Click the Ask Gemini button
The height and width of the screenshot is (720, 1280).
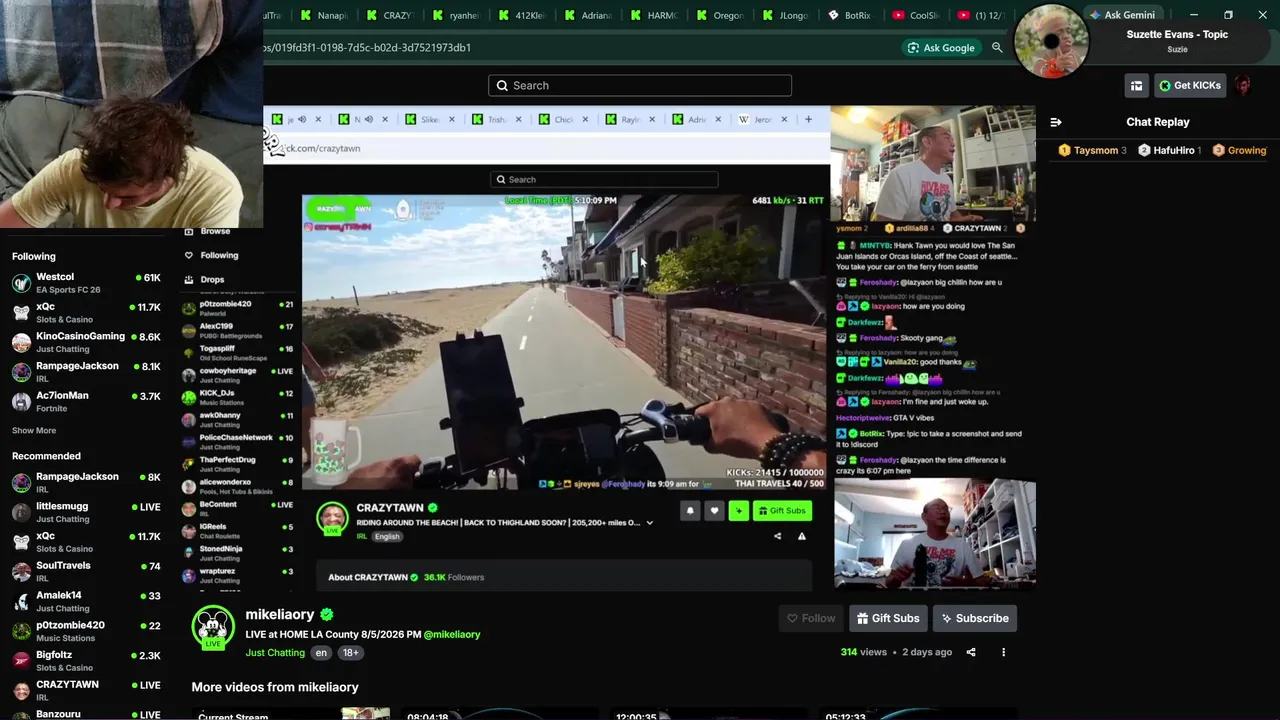point(1122,15)
